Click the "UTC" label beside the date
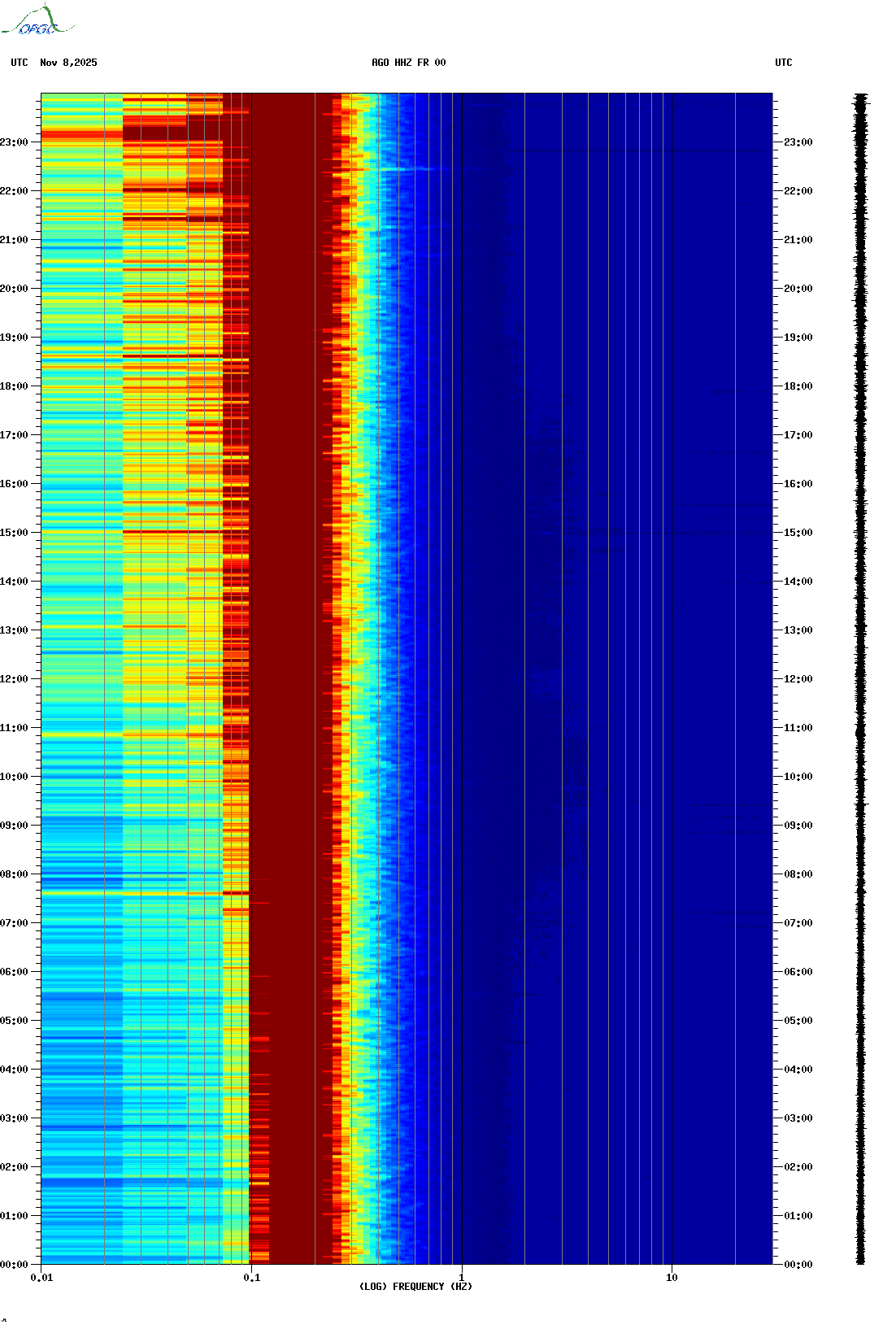Screen dimensions: 896x1329 click(x=20, y=63)
